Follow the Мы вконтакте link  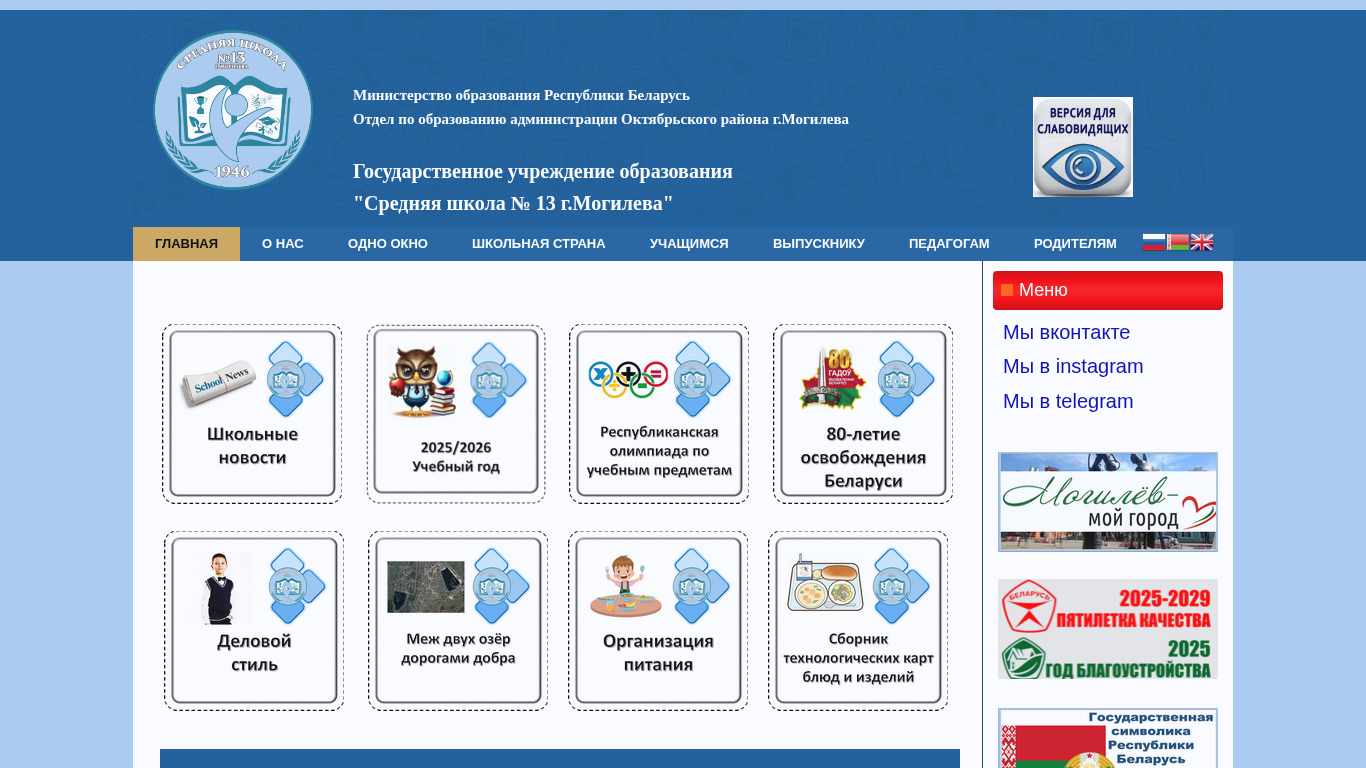pyautogui.click(x=1066, y=333)
